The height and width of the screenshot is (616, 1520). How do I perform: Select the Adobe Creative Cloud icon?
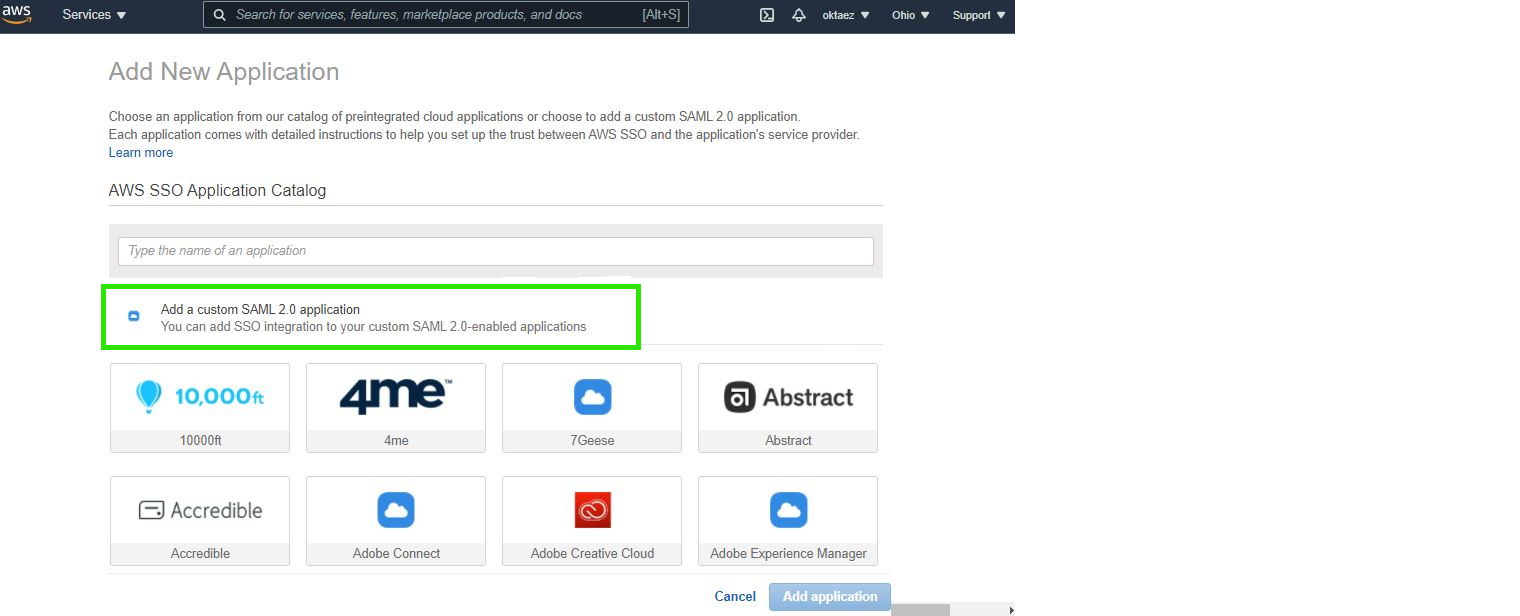[x=592, y=510]
